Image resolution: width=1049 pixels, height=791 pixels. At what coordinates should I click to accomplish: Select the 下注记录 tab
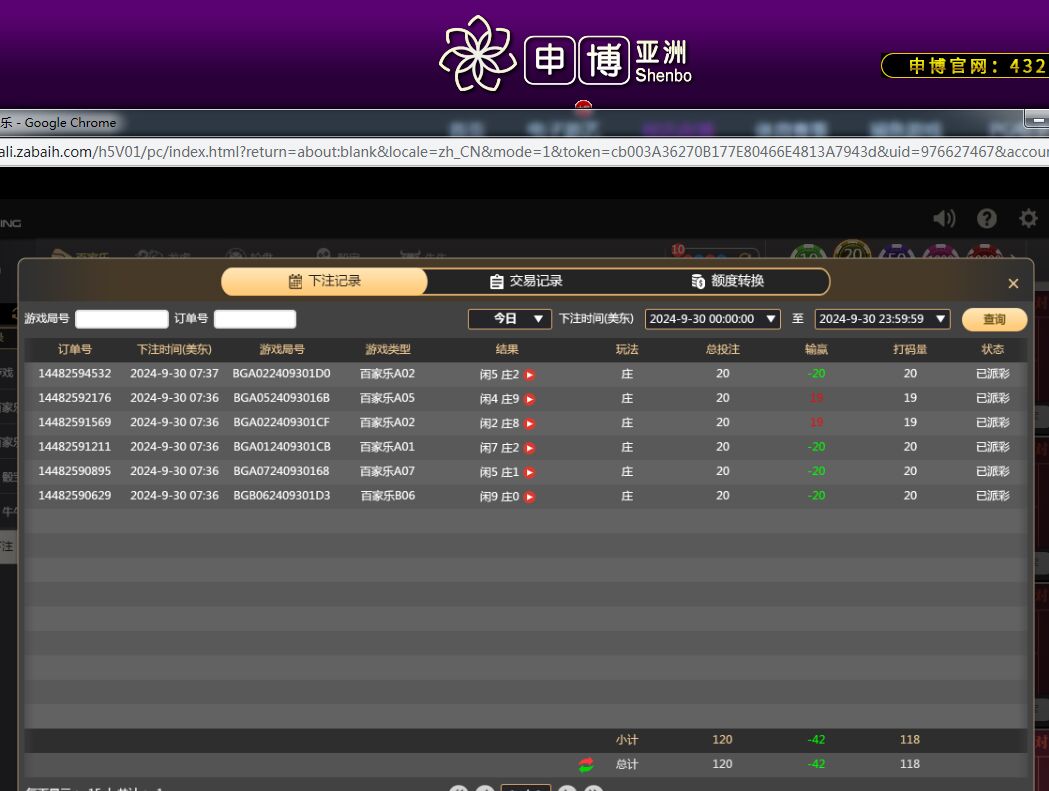tap(324, 282)
